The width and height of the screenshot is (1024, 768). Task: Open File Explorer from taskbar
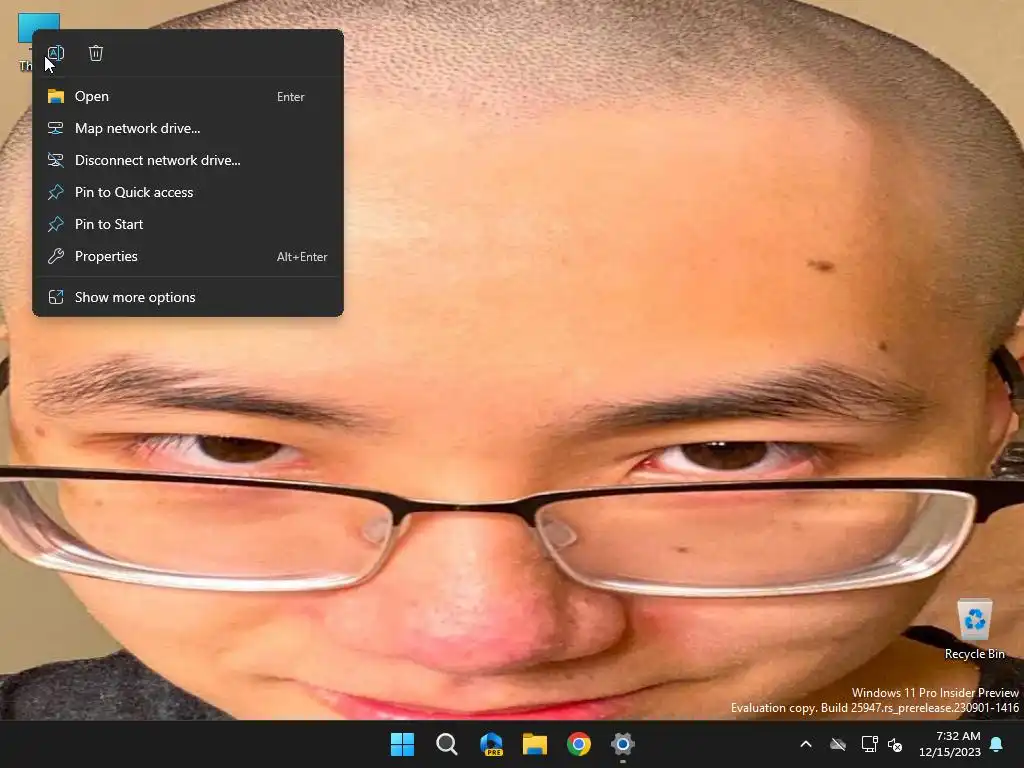(535, 744)
